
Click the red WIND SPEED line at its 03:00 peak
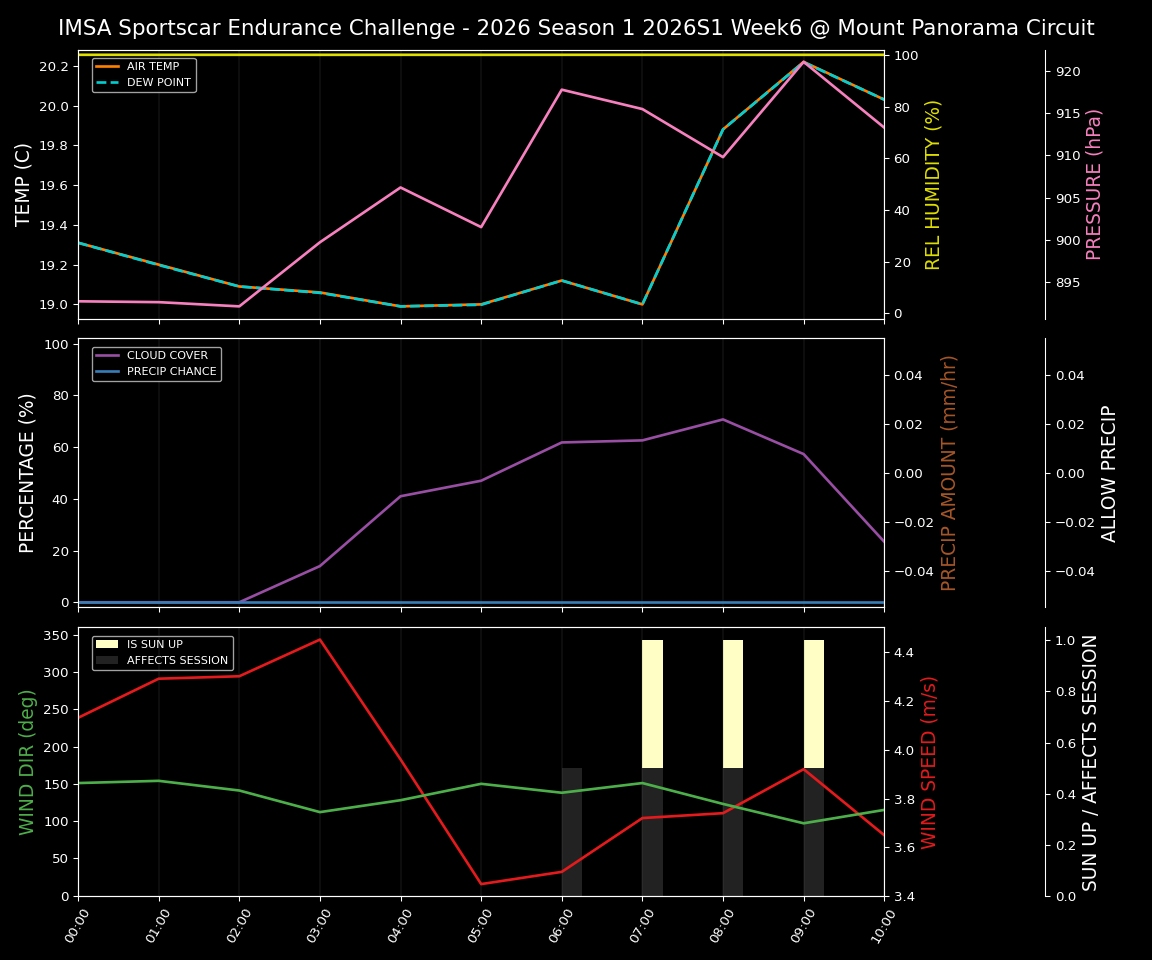point(318,640)
